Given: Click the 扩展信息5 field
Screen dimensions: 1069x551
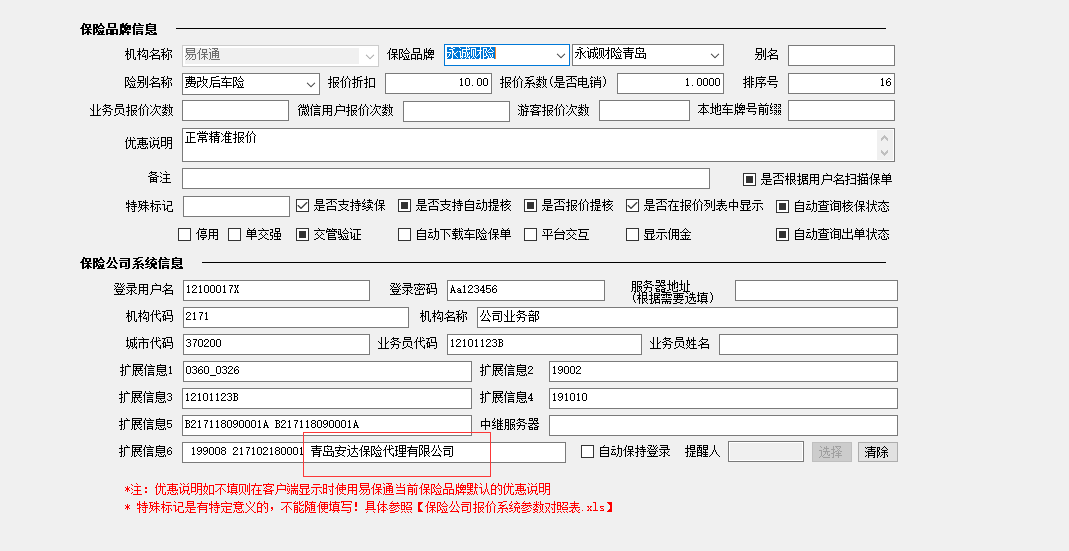Looking at the screenshot, I should tap(327, 425).
